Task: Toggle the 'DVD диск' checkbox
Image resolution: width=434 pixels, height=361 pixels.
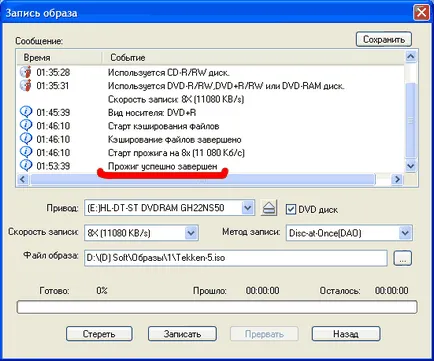Action: (291, 209)
